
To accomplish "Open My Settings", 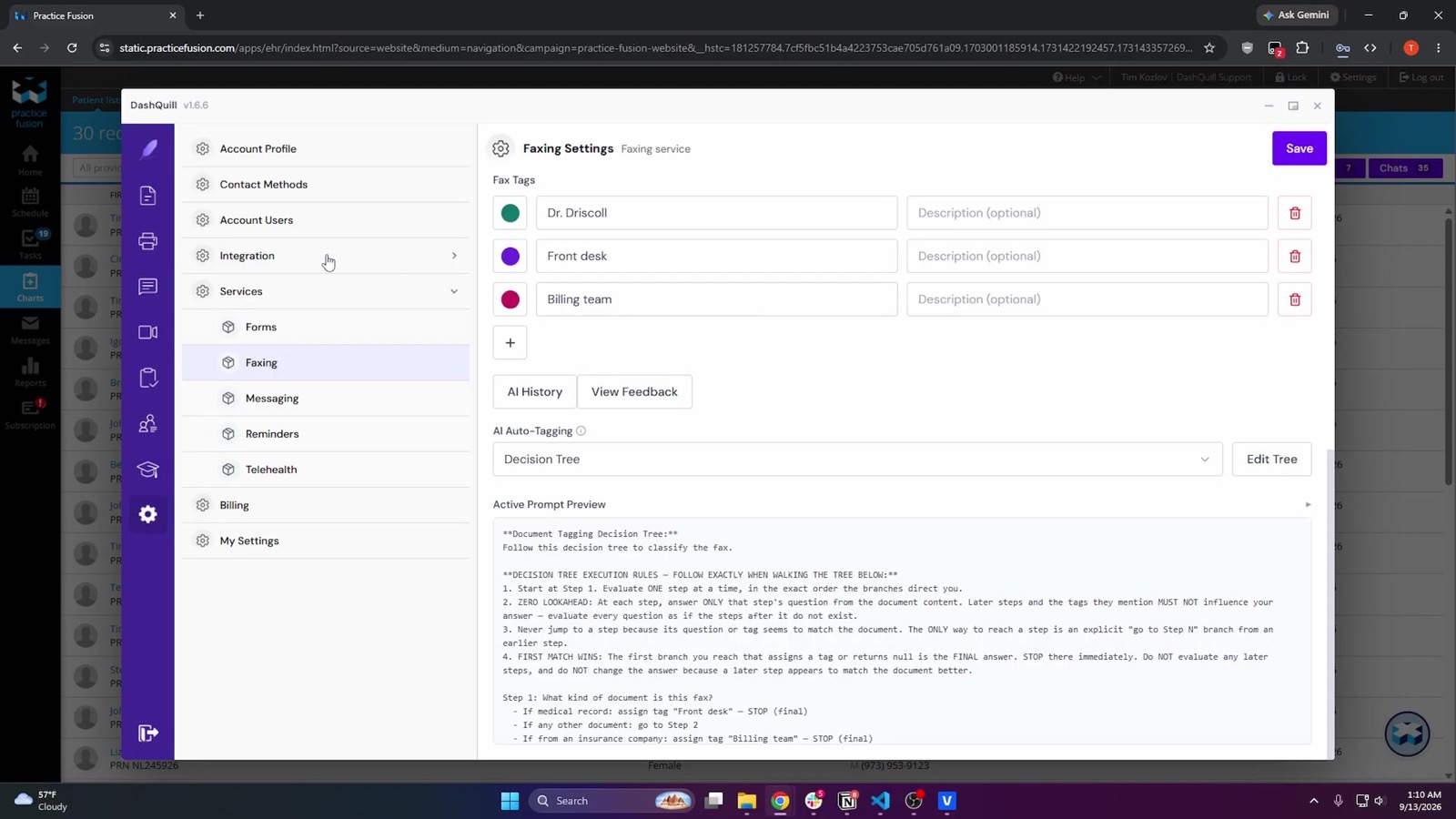I will click(x=326, y=541).
